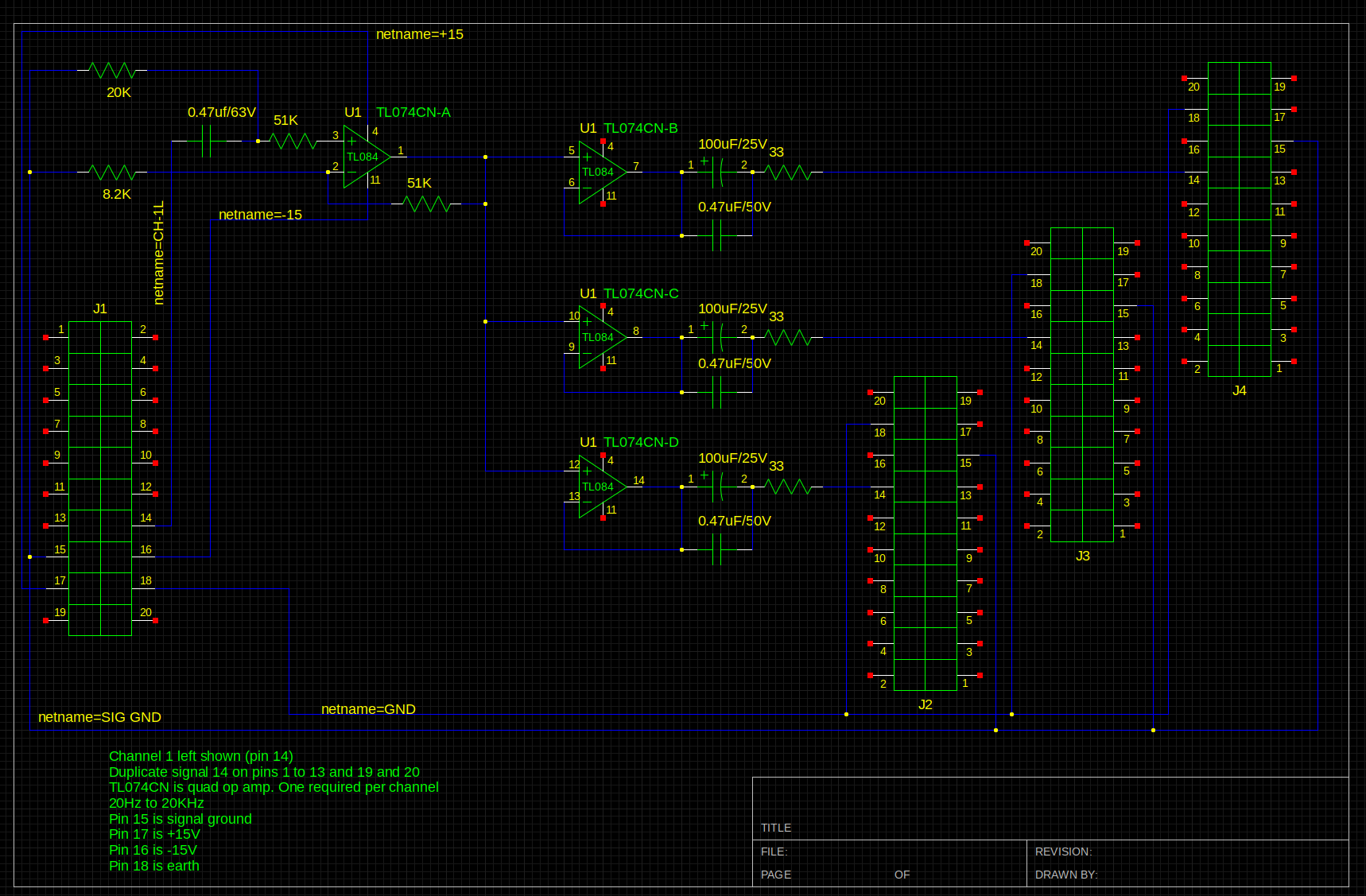This screenshot has height=896, width=1366.
Task: Select the J4 connector body
Action: tap(1240, 219)
